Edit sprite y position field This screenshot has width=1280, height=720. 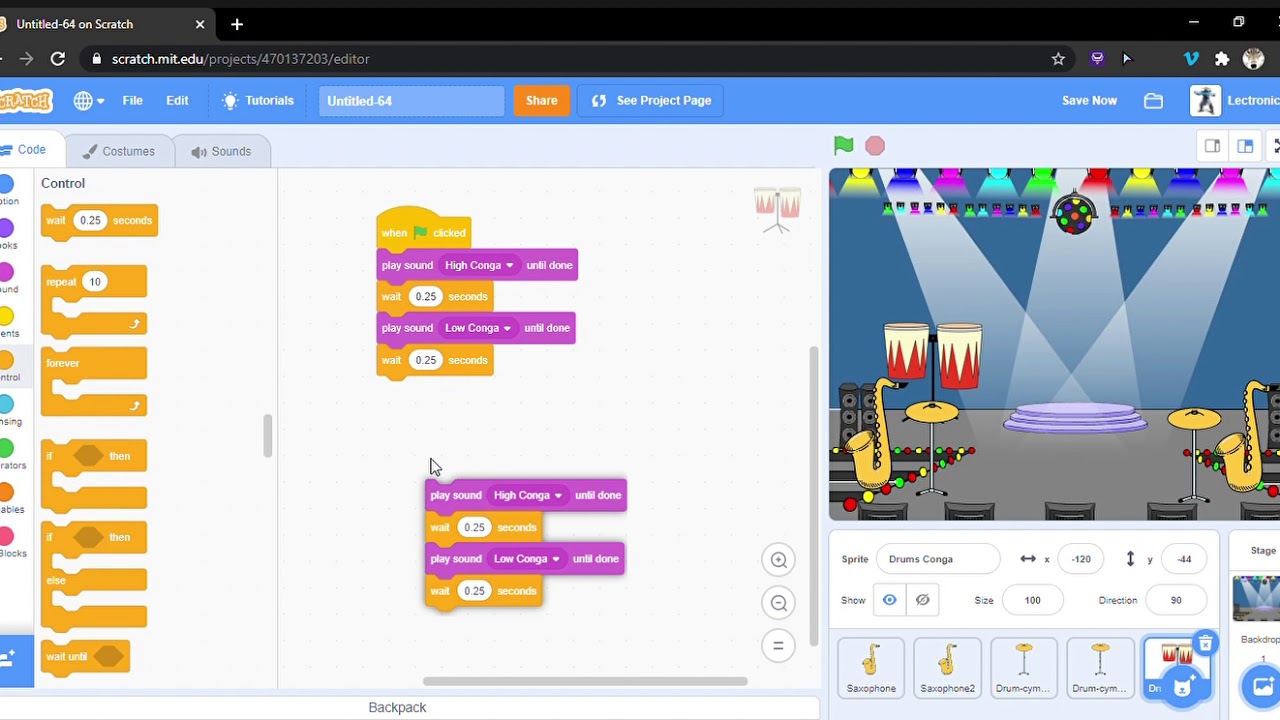(1184, 559)
